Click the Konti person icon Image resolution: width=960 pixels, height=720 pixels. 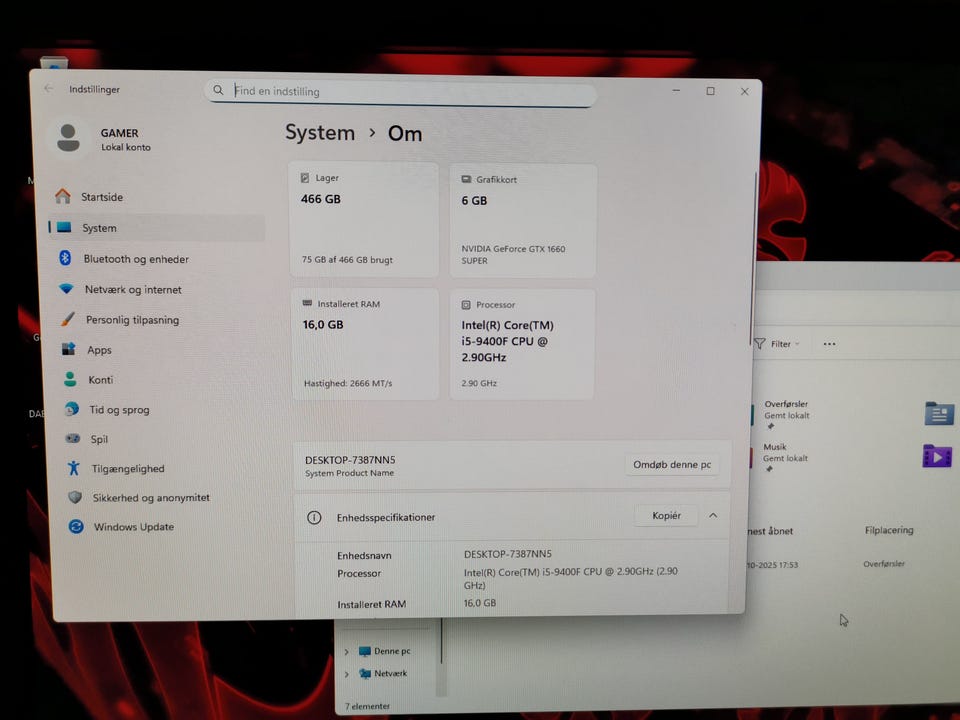coord(70,380)
